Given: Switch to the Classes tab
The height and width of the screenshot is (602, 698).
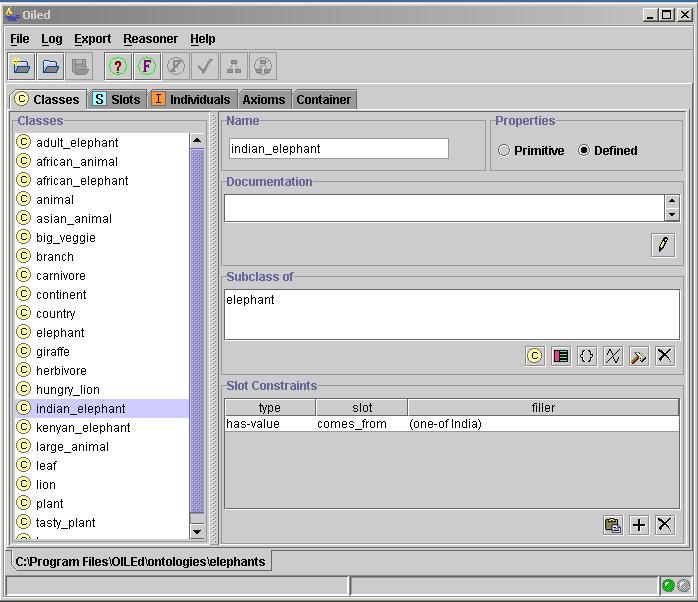Looking at the screenshot, I should [x=47, y=99].
